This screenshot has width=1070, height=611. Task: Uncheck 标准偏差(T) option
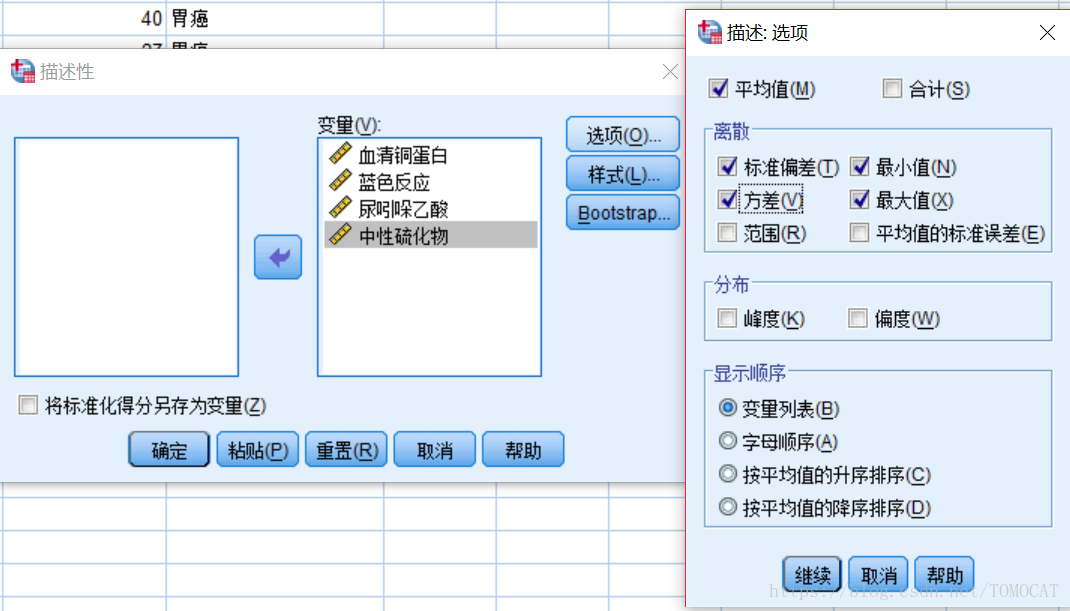[x=727, y=167]
